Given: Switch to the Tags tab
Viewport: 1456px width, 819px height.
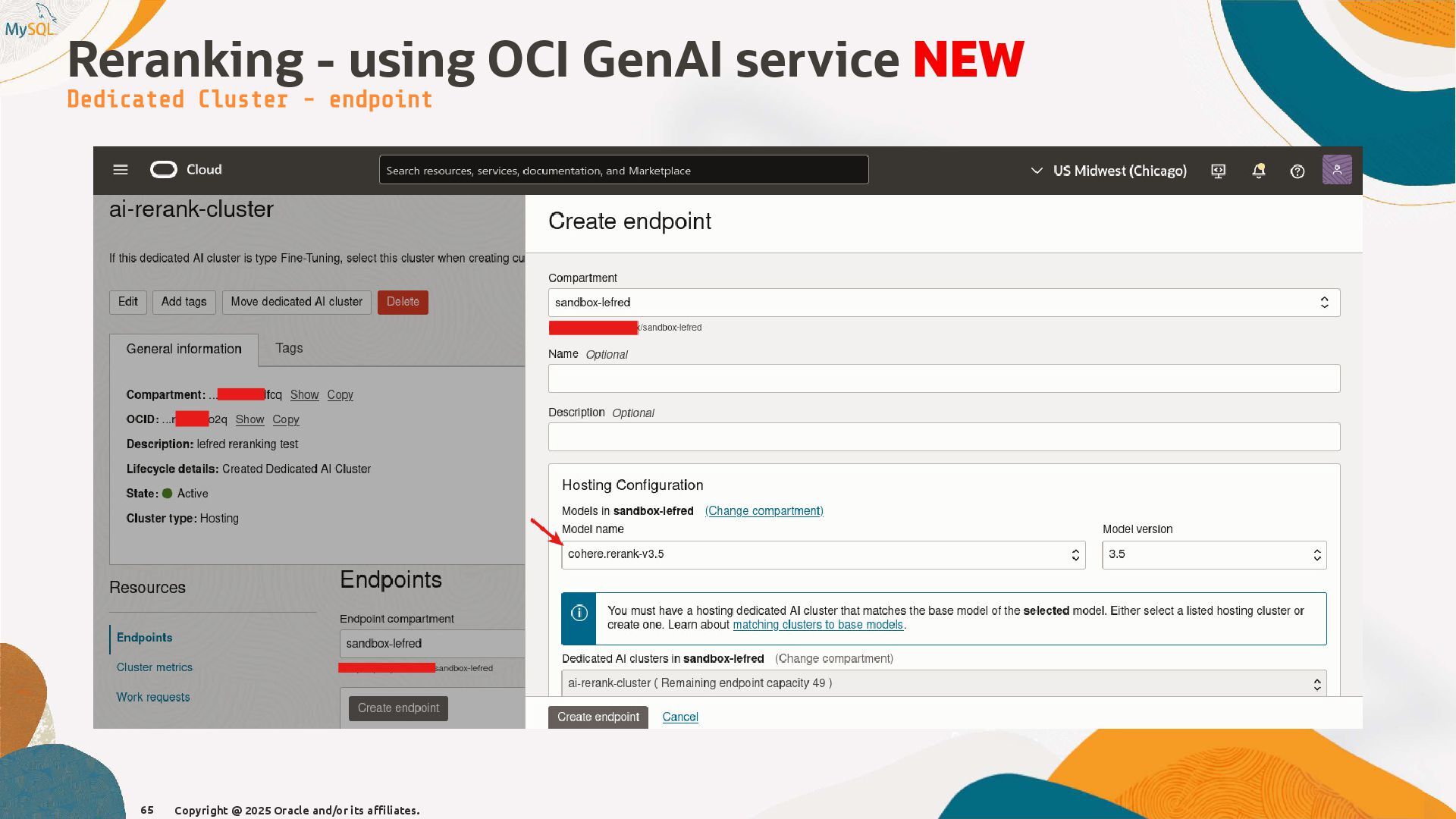Looking at the screenshot, I should point(289,348).
